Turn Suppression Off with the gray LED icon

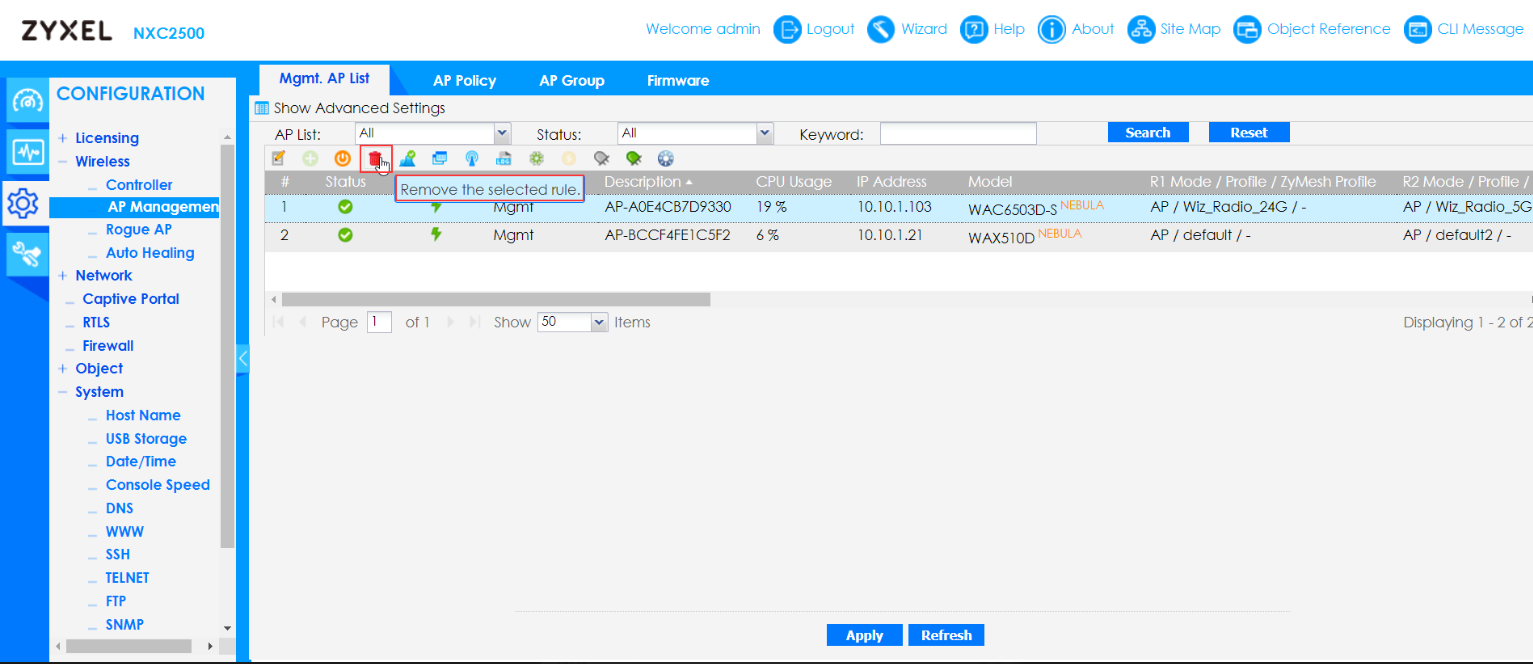point(601,158)
